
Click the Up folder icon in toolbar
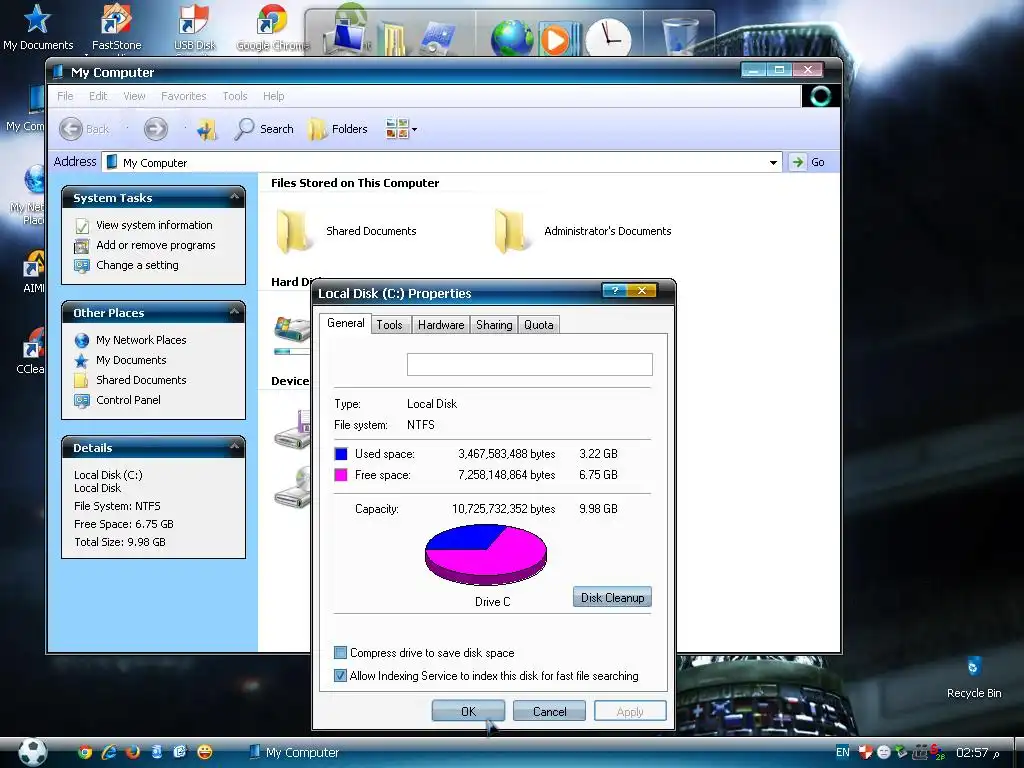pos(207,129)
